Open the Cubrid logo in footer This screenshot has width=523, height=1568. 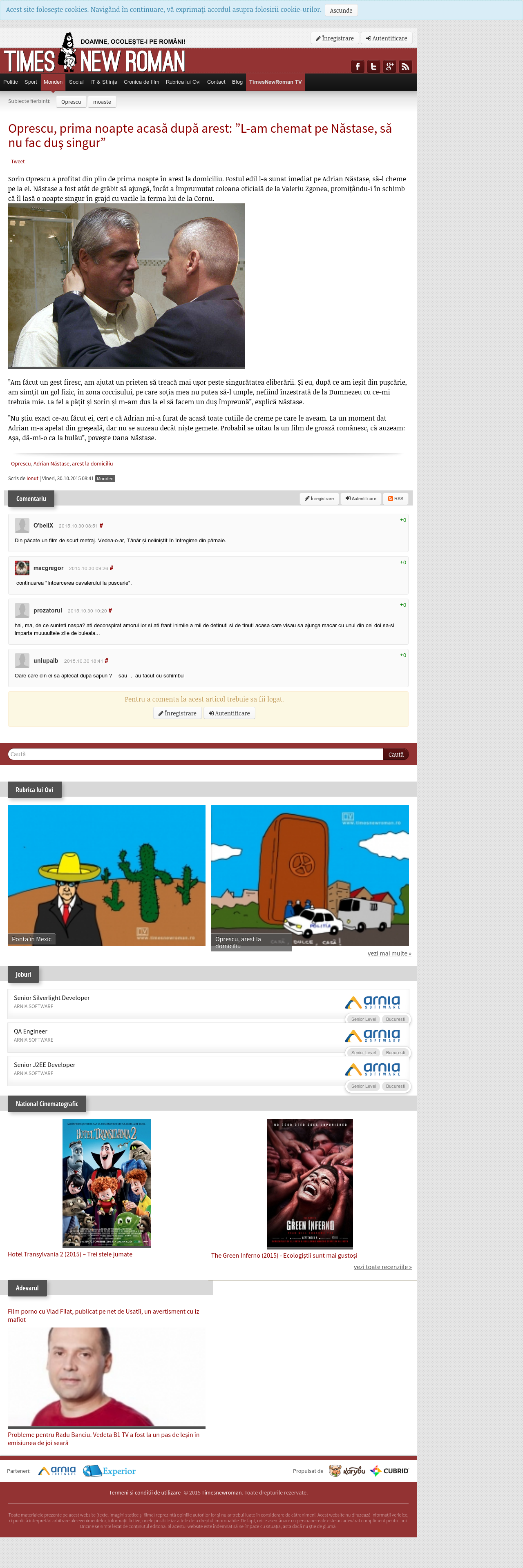pos(390,1470)
